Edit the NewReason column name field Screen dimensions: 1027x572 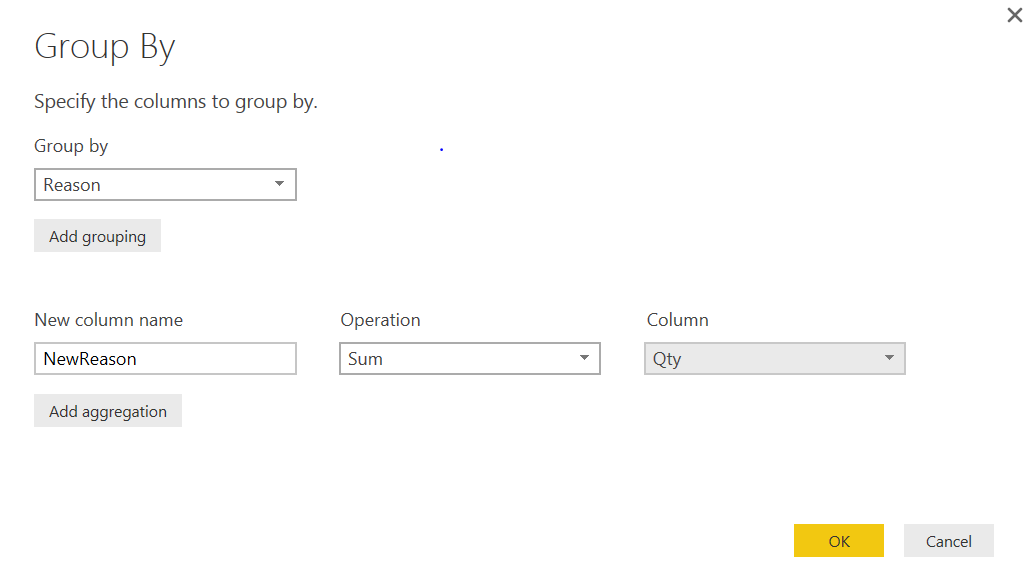click(x=165, y=358)
